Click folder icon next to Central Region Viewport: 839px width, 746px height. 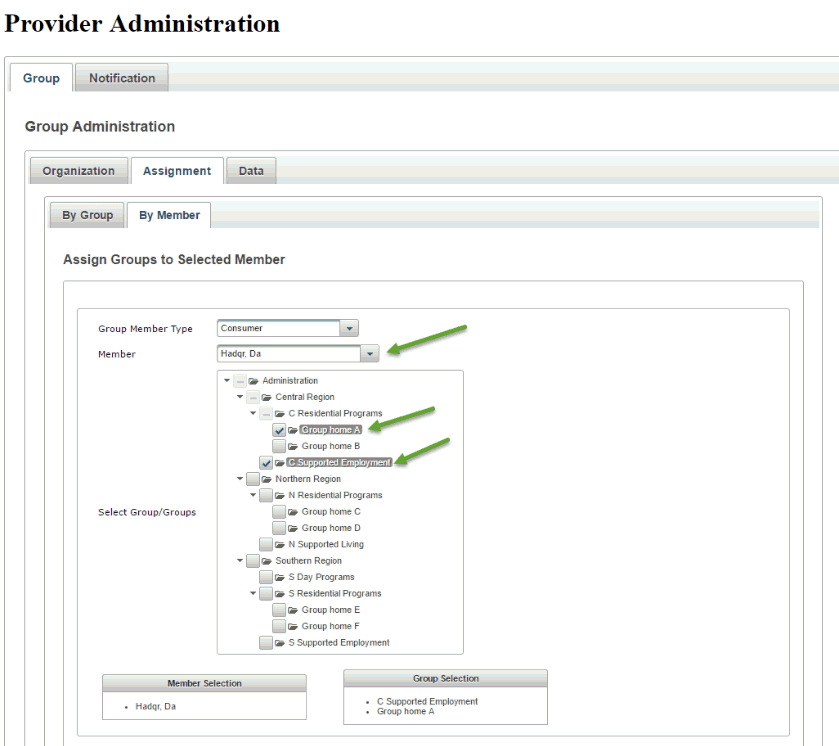coord(267,397)
